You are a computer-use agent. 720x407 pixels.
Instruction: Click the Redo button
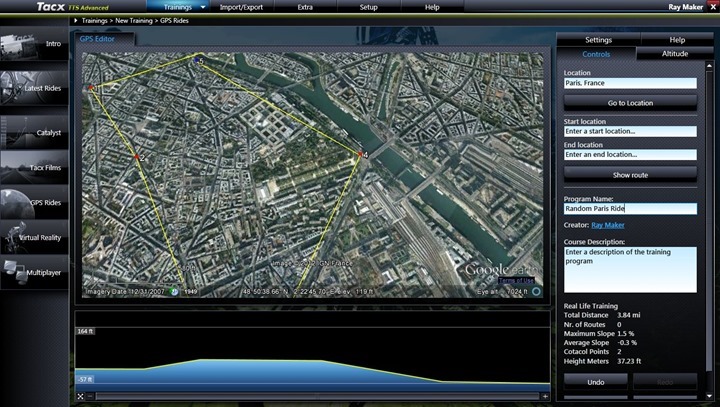[x=665, y=382]
